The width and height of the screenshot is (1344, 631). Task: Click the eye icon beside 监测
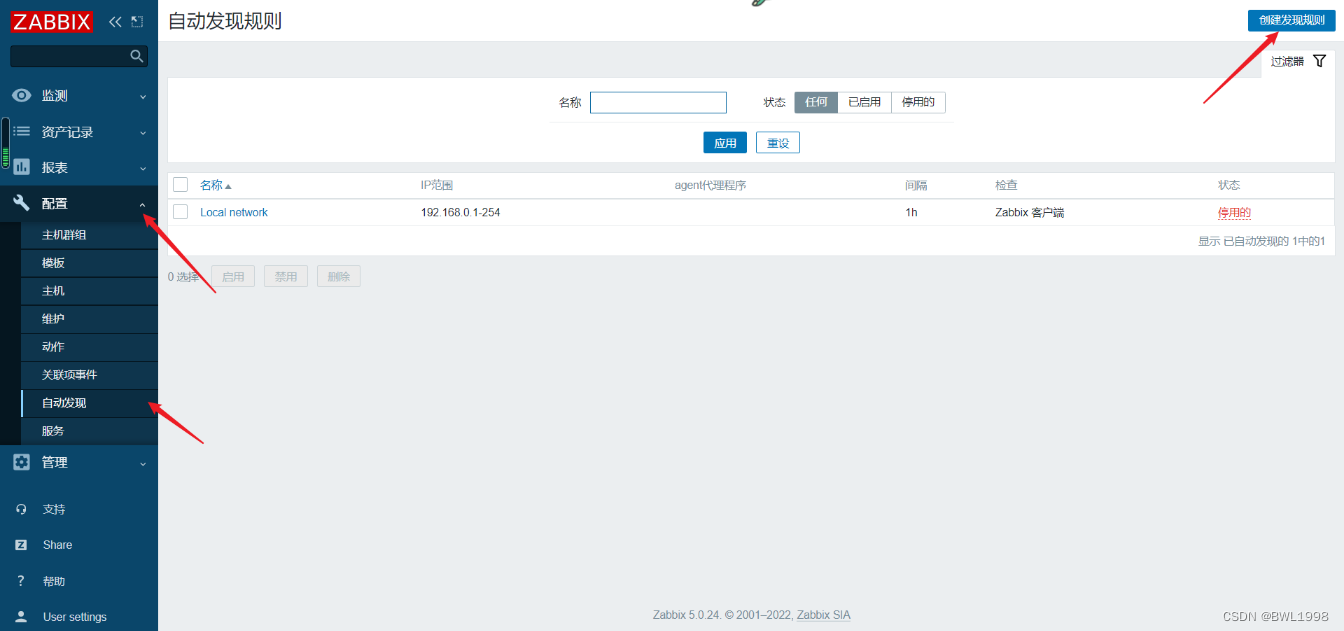click(21, 96)
